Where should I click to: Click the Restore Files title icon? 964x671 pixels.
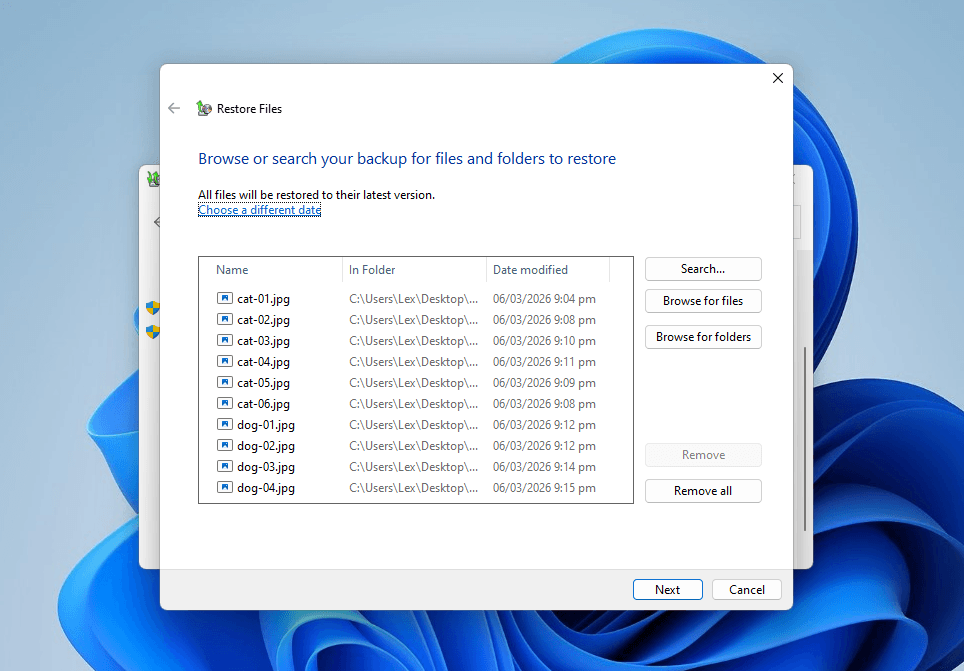(x=203, y=108)
